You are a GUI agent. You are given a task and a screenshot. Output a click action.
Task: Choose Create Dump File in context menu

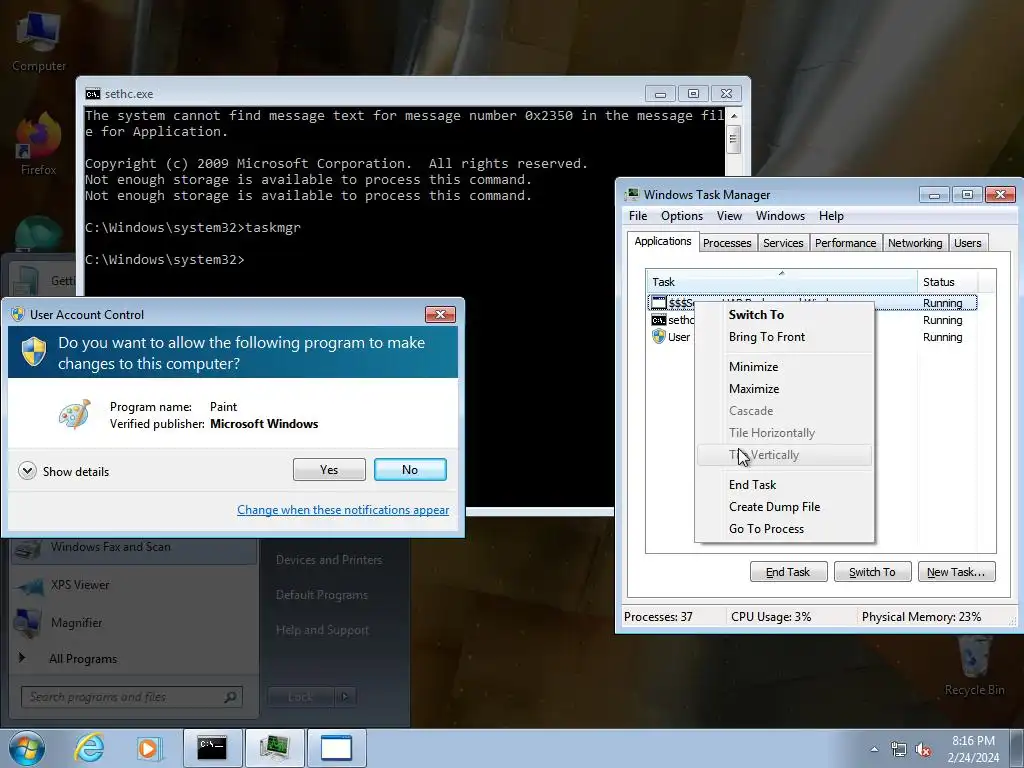(785, 507)
